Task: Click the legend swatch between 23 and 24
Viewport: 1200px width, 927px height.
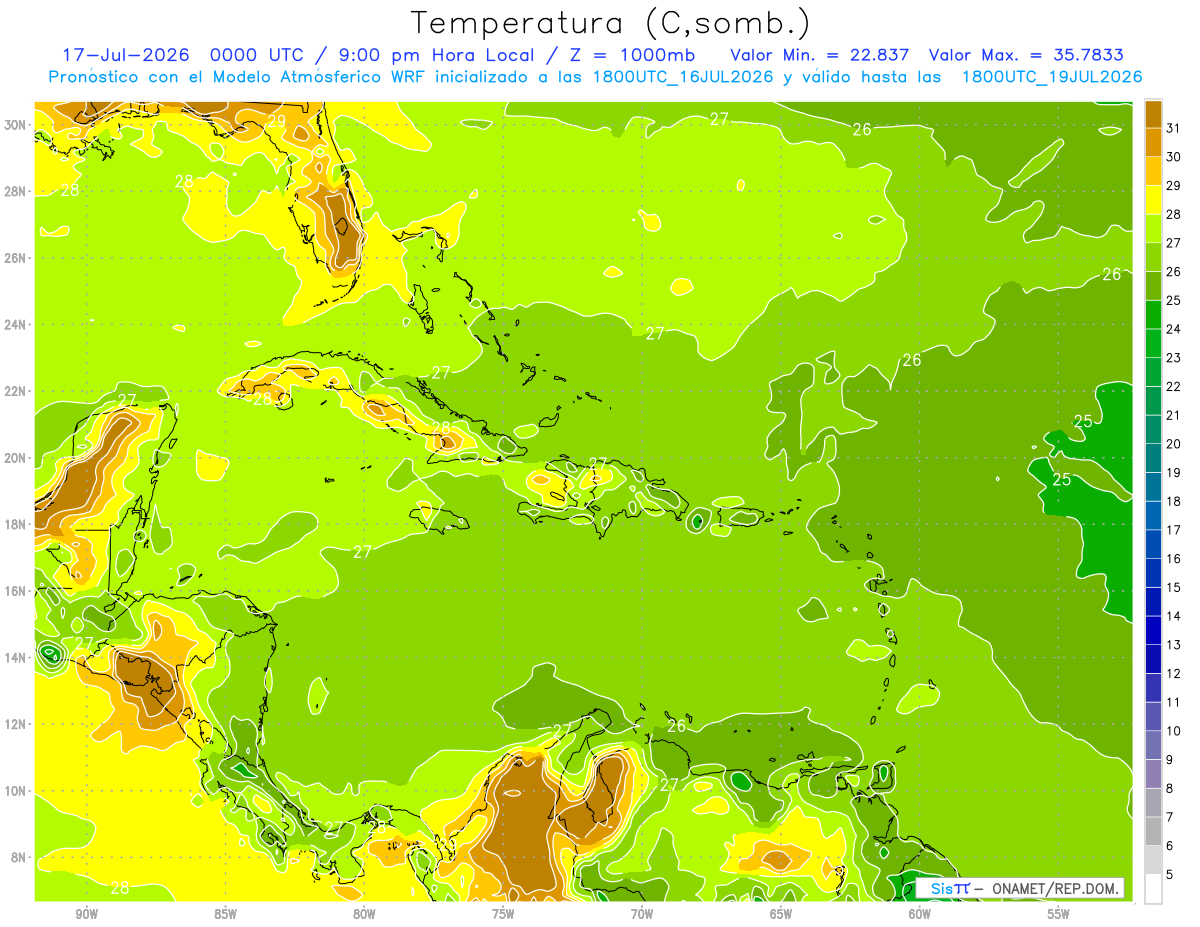Action: click(x=1153, y=343)
